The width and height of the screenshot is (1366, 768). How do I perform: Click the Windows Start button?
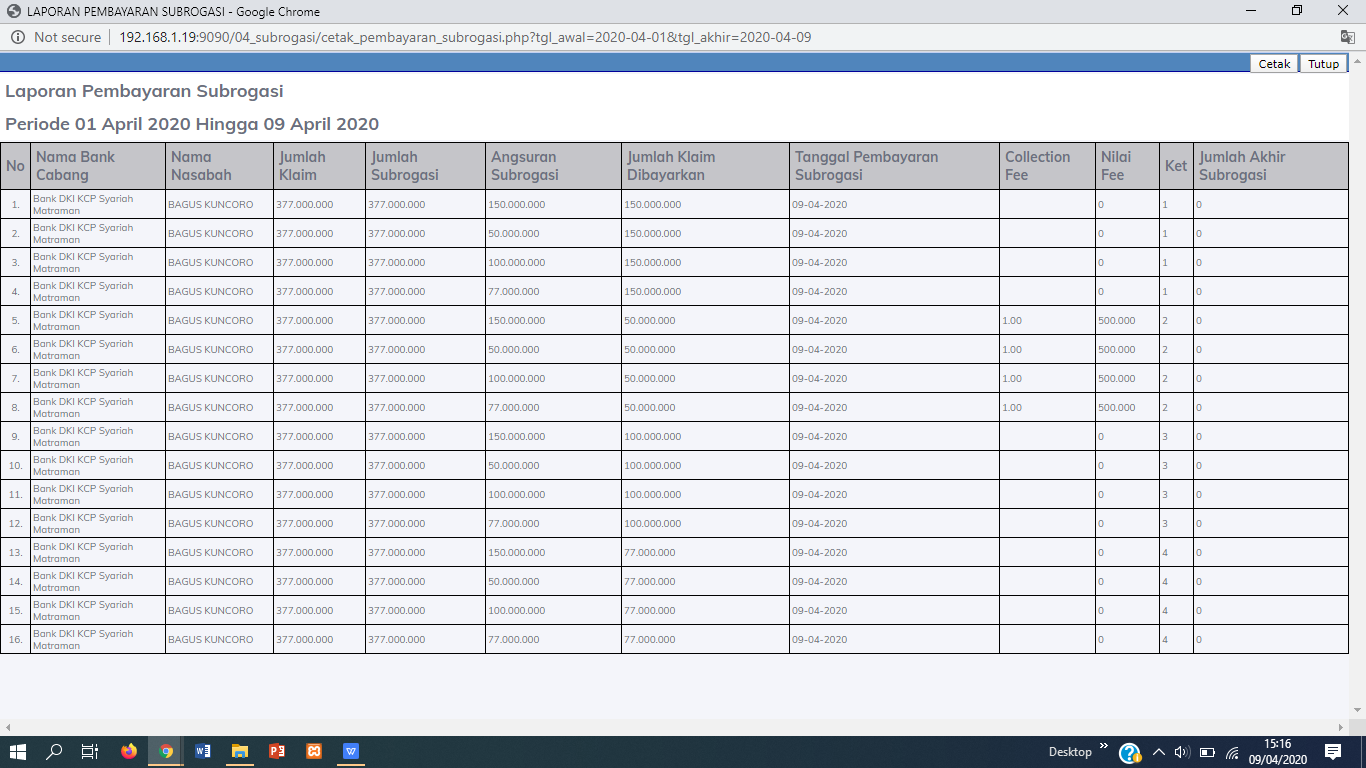pos(18,751)
